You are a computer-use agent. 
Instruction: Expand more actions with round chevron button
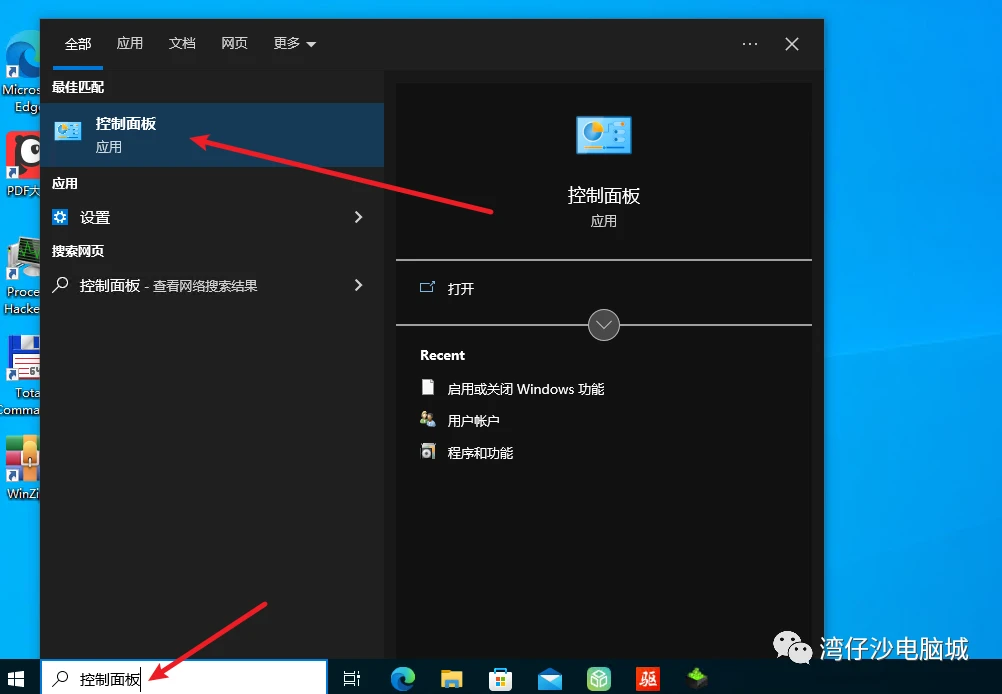[604, 325]
